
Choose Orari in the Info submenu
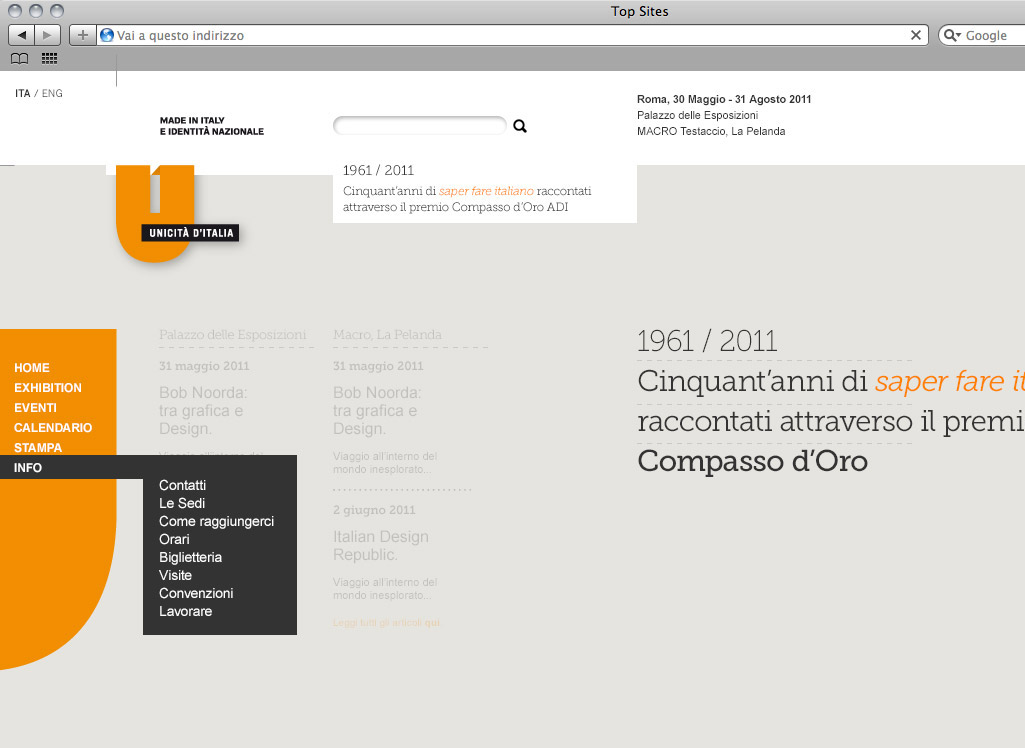174,539
